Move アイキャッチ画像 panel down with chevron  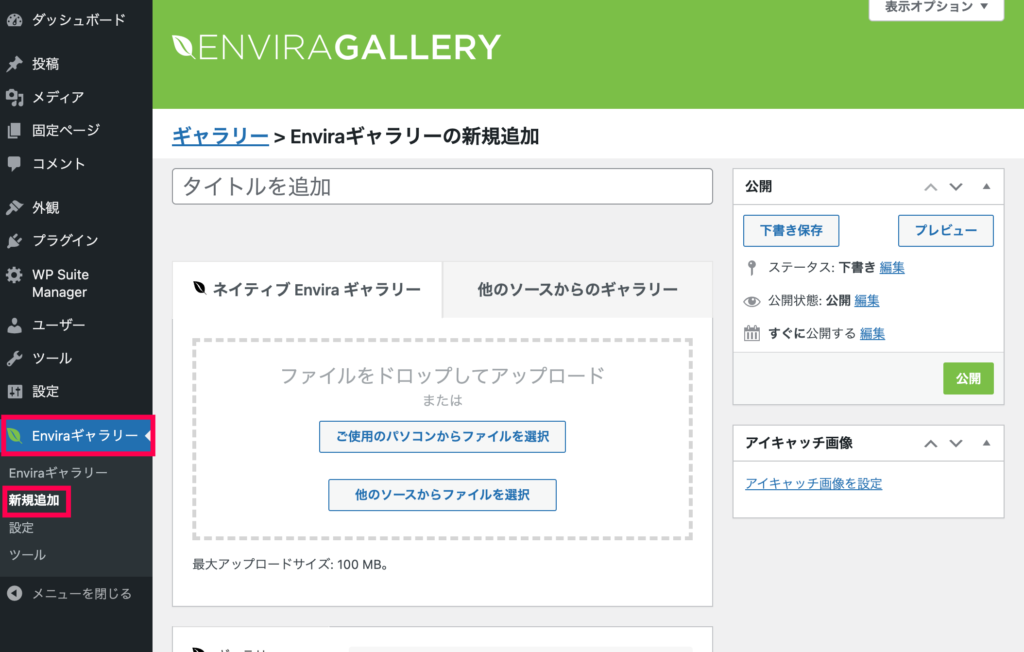[956, 444]
